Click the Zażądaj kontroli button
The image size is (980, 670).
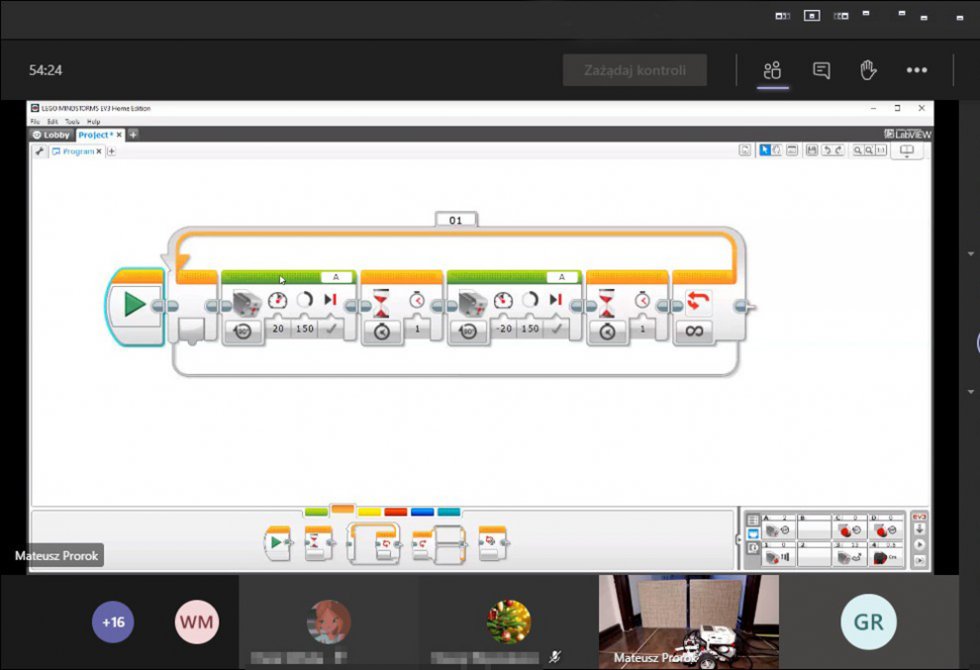click(635, 70)
